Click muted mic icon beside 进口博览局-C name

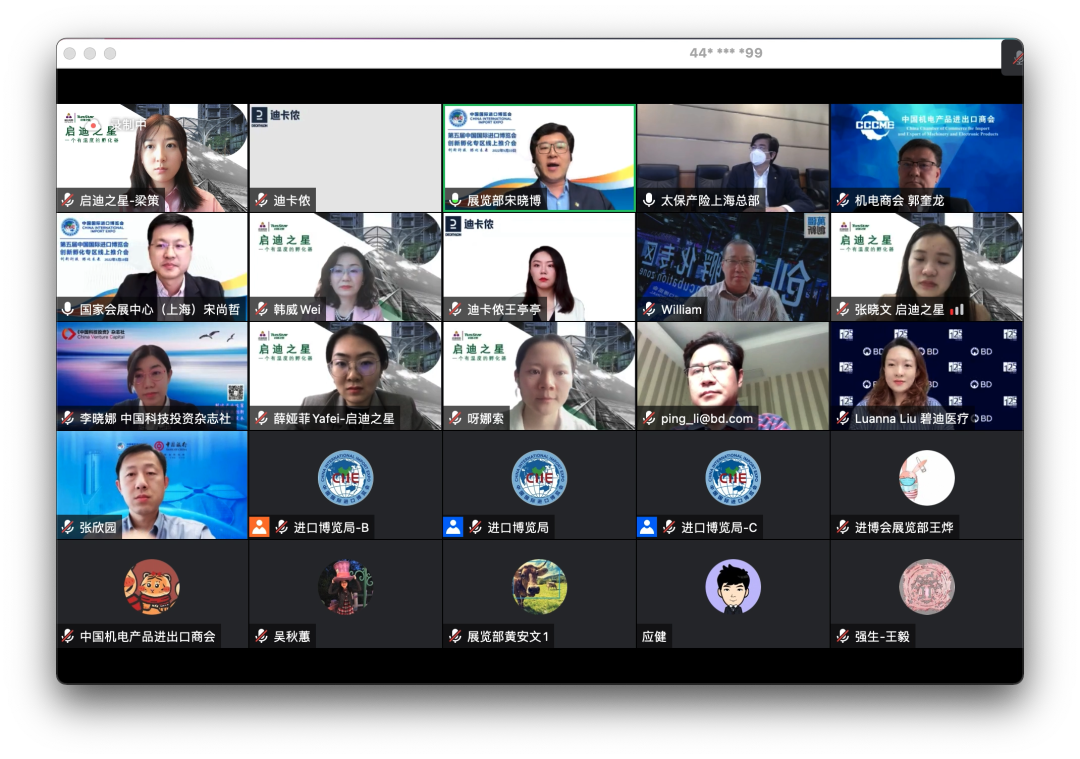point(669,528)
